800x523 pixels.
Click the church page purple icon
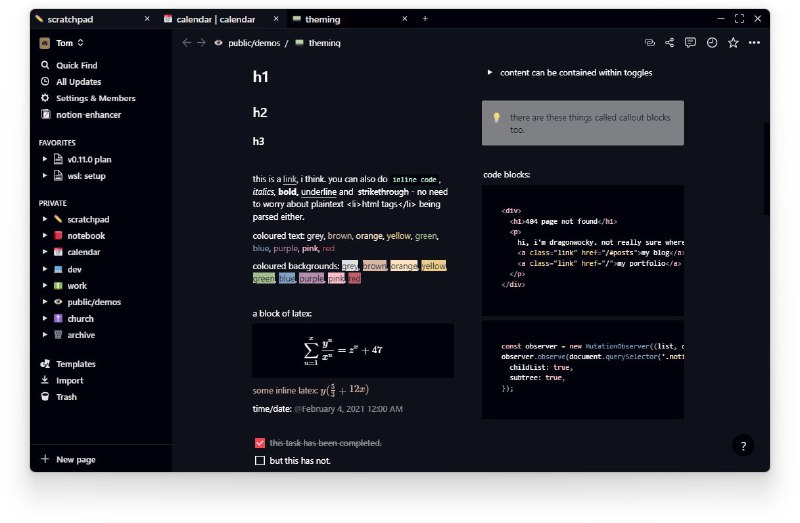point(58,318)
